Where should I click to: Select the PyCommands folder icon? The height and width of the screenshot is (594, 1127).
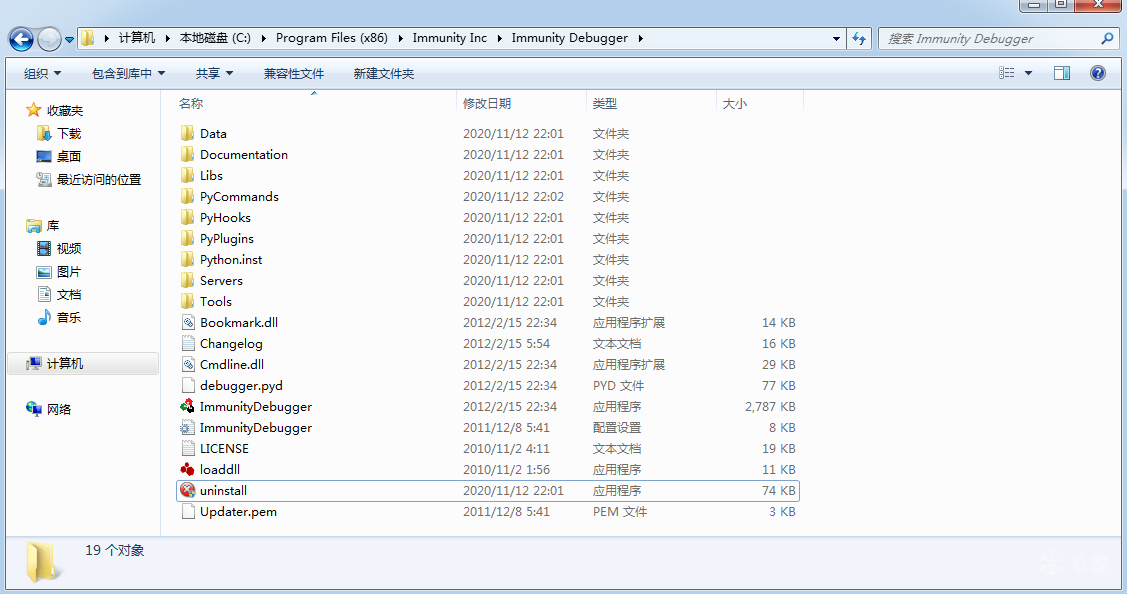point(188,196)
